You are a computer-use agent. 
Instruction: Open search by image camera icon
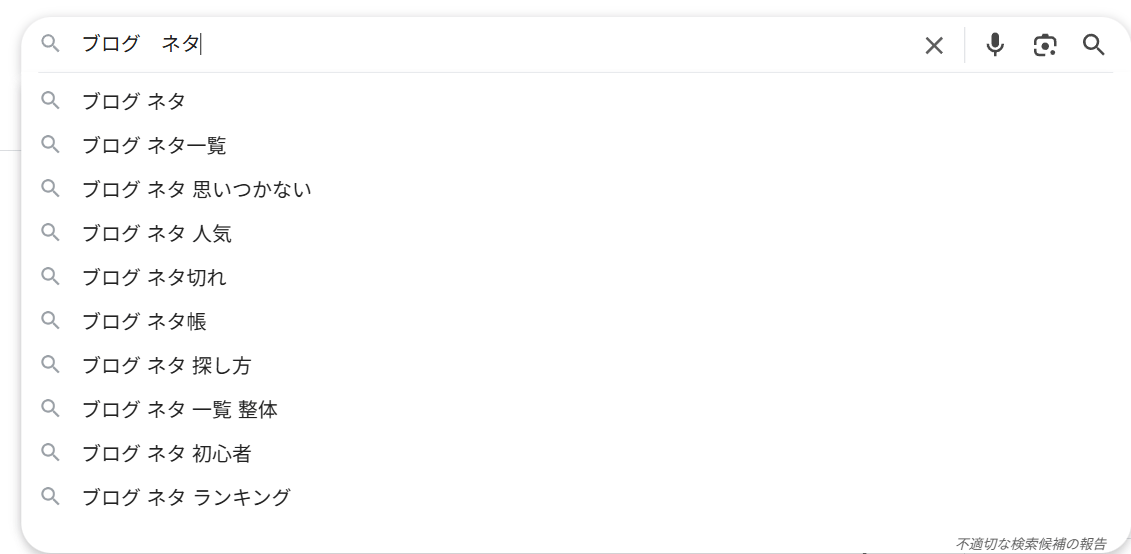pyautogui.click(x=1044, y=45)
